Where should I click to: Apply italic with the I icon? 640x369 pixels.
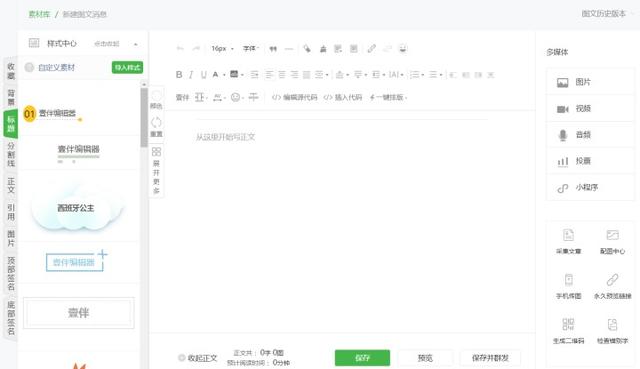coord(191,75)
